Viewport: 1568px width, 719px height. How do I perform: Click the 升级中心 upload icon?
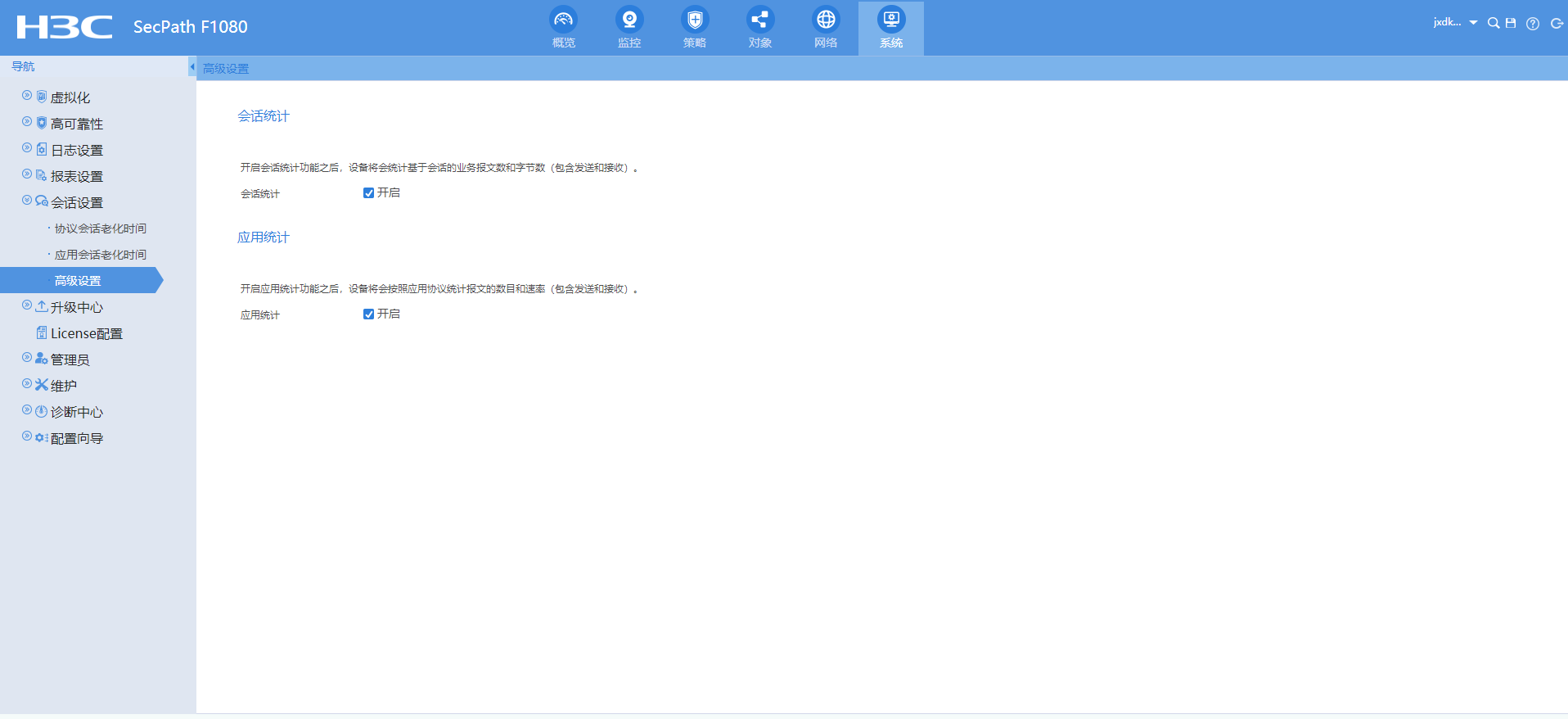point(42,306)
